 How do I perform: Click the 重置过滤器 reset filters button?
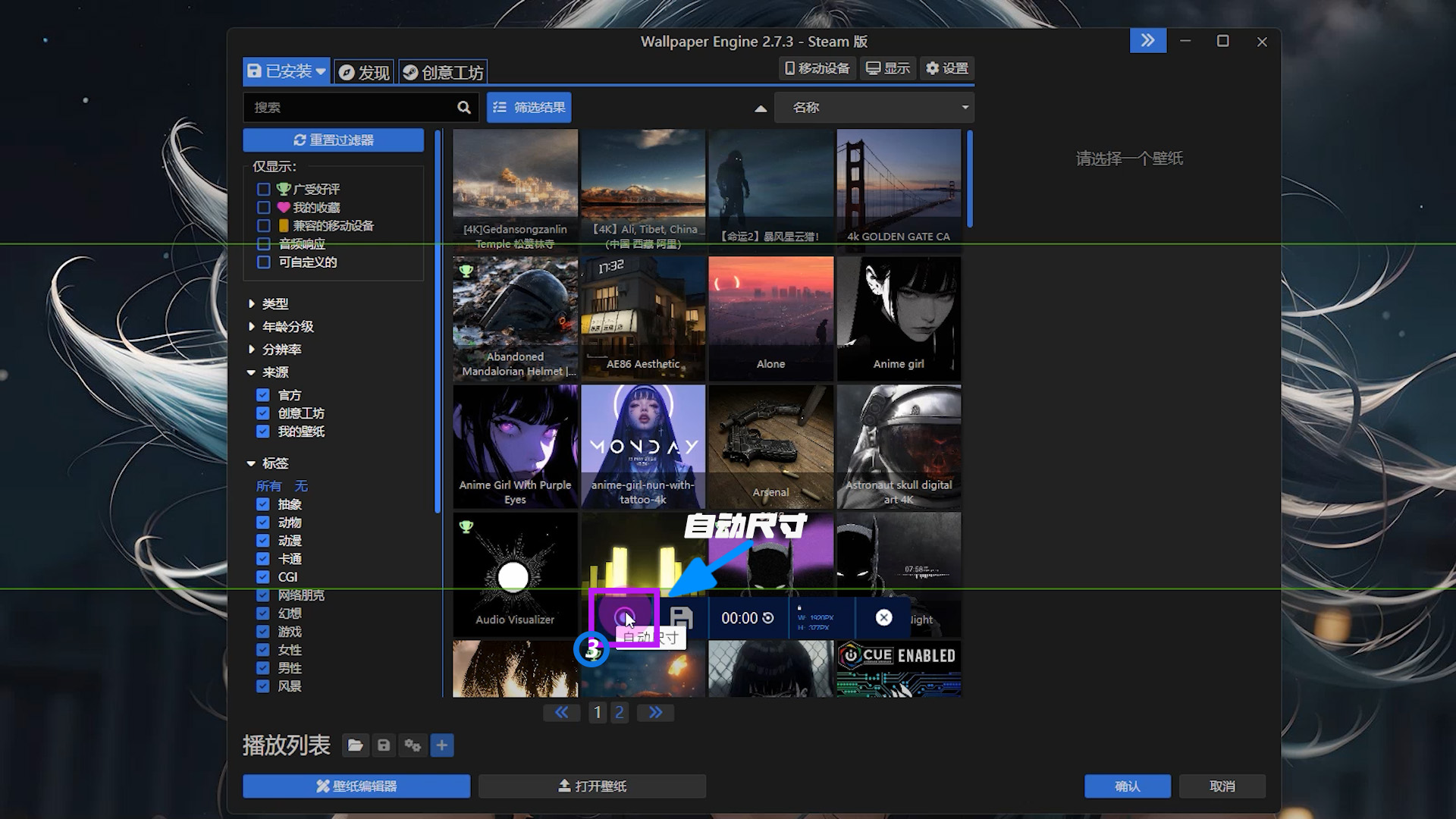pos(333,140)
